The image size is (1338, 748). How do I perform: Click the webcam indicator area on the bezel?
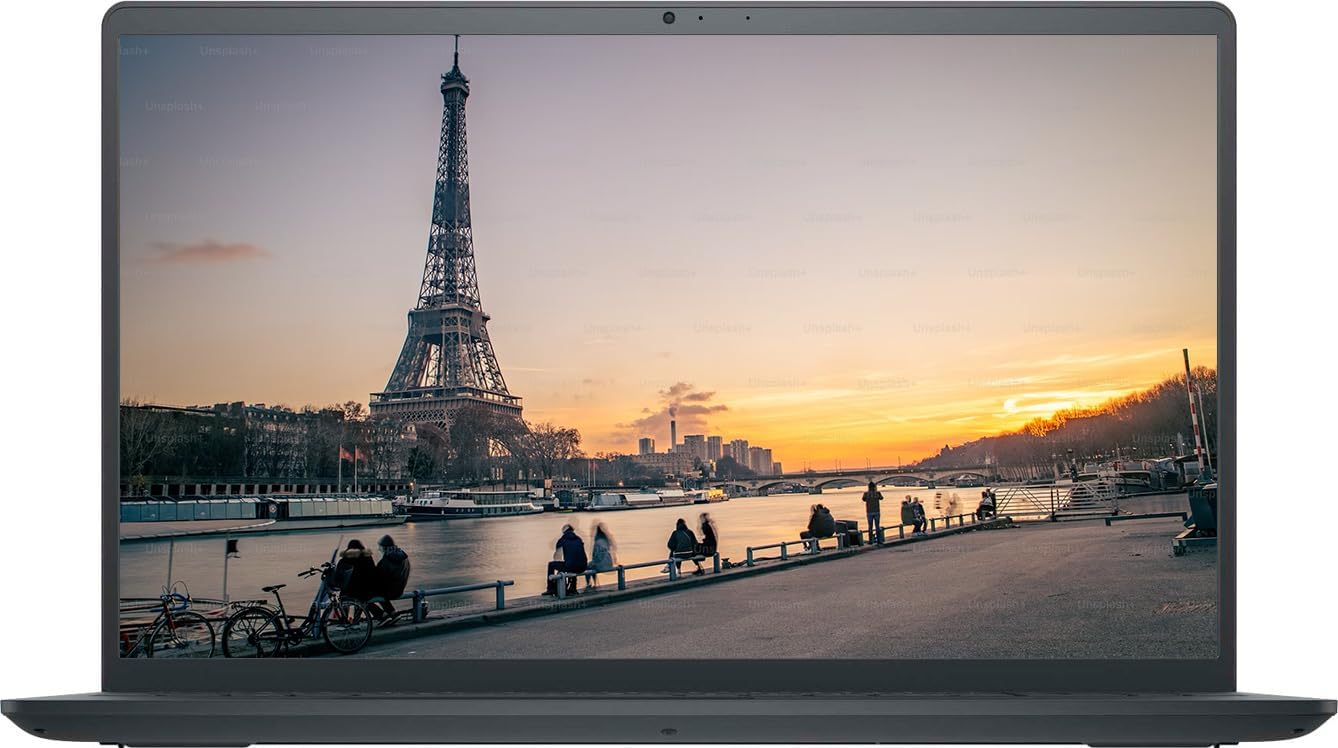pyautogui.click(x=685, y=18)
